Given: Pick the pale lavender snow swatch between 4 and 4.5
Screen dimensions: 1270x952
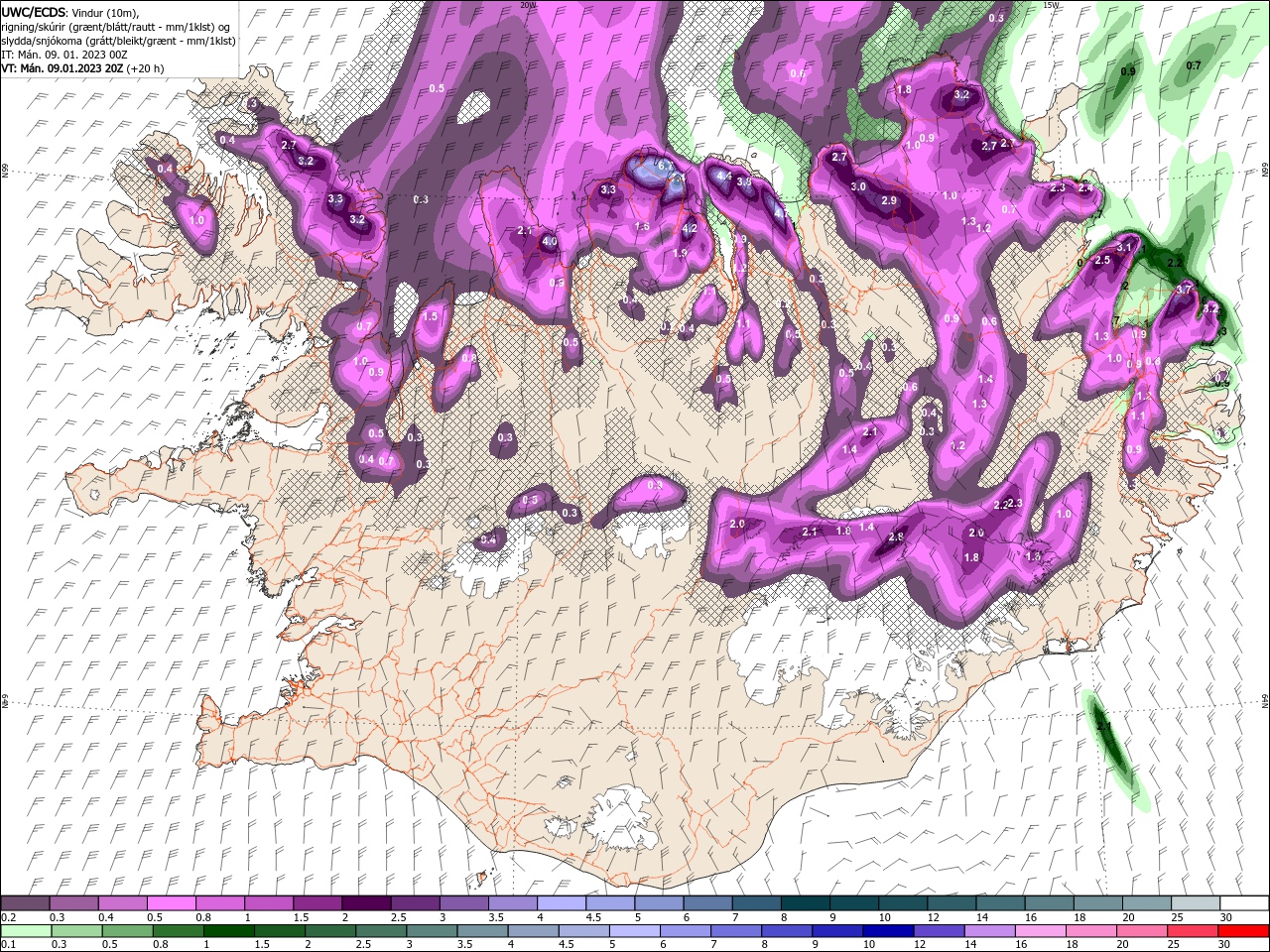Looking at the screenshot, I should point(562,903).
